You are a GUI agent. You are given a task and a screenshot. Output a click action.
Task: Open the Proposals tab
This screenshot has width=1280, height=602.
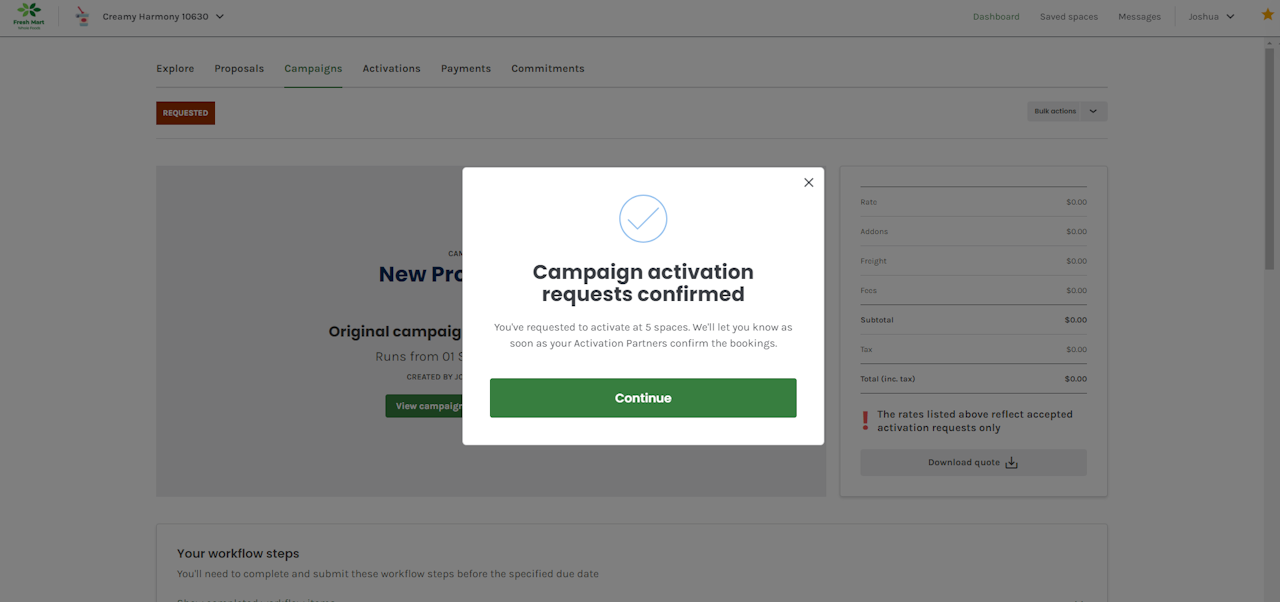pyautogui.click(x=239, y=69)
